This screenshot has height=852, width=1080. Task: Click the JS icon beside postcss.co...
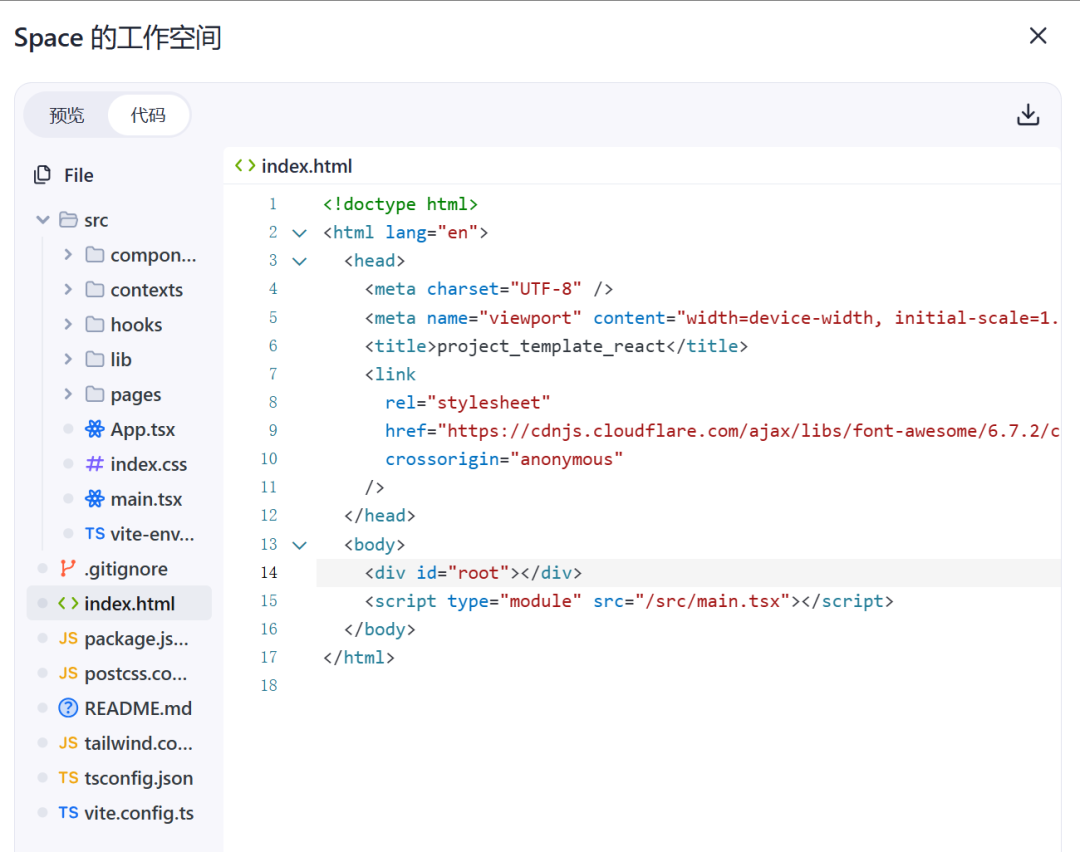[x=68, y=673]
